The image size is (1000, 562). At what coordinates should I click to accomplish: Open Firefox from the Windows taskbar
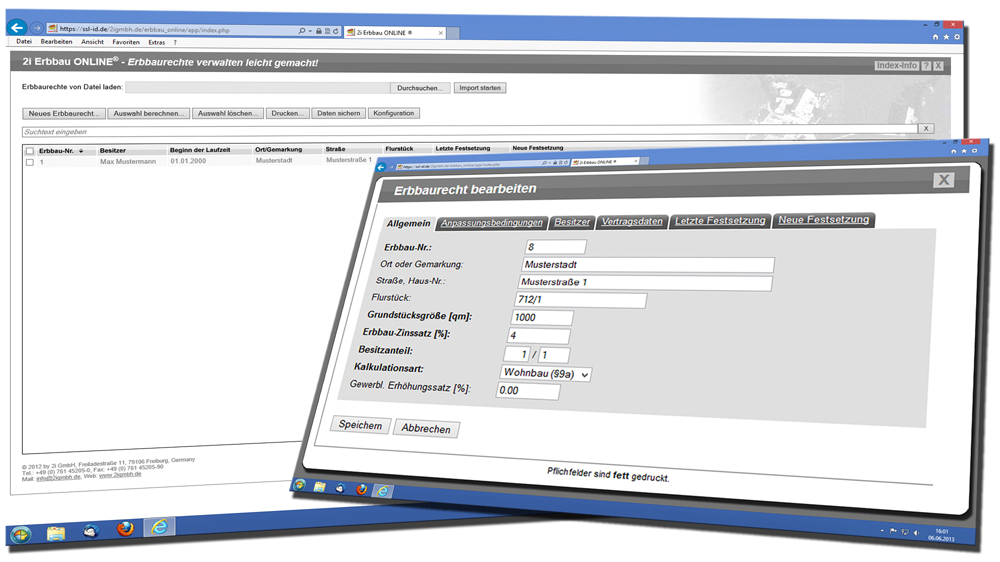point(125,529)
